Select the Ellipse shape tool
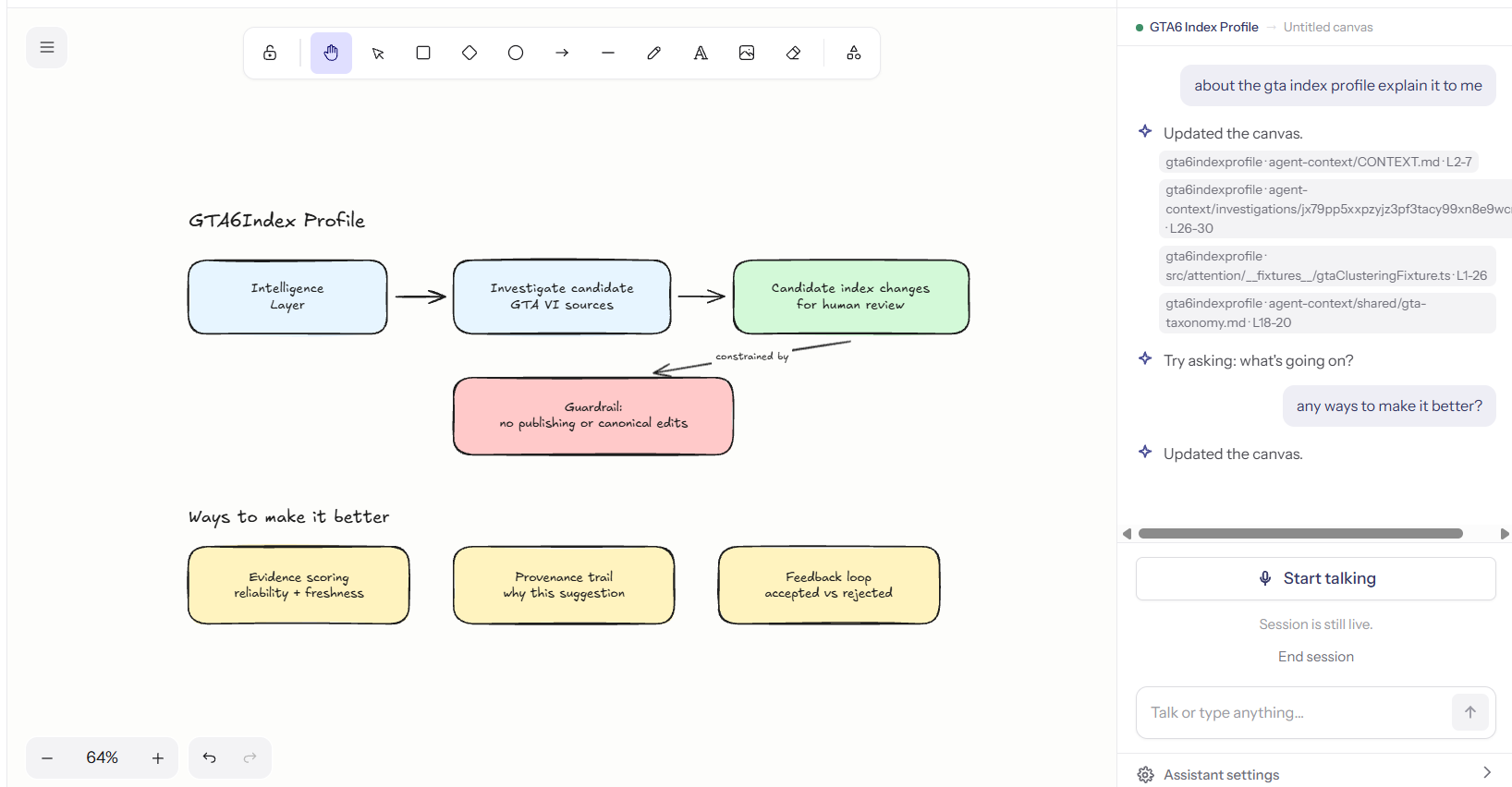The image size is (1512, 787). [x=516, y=53]
